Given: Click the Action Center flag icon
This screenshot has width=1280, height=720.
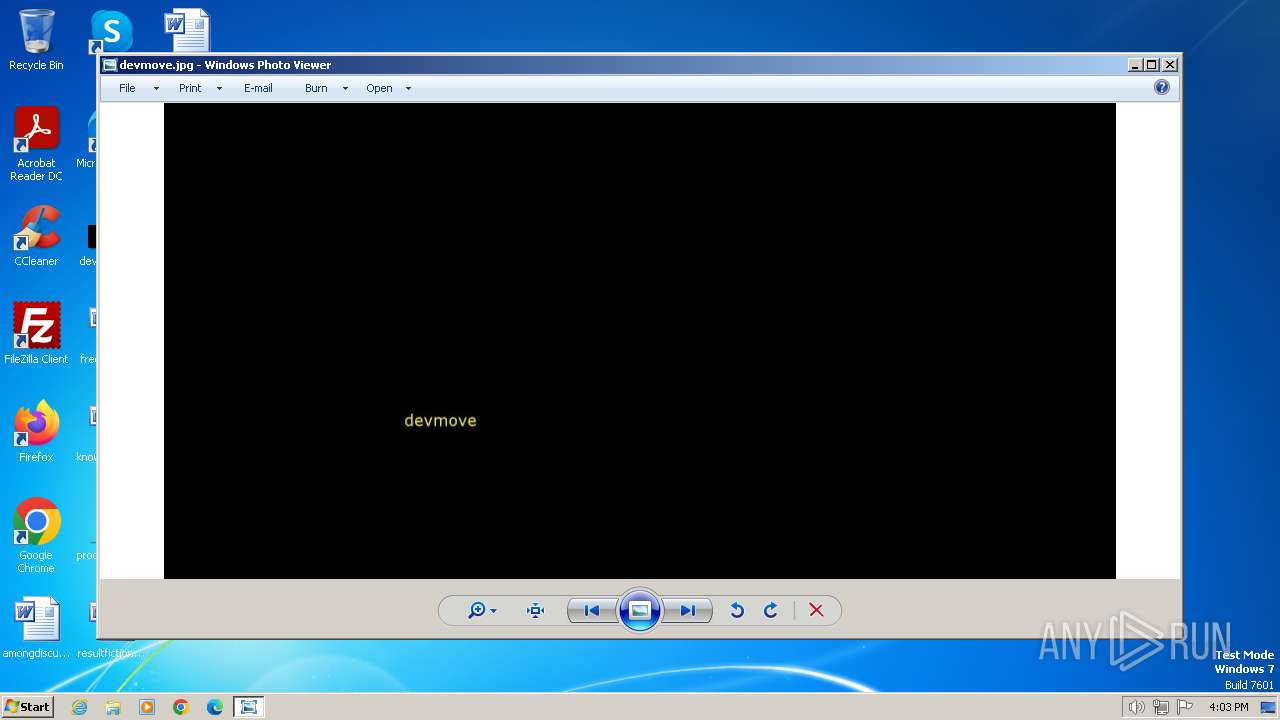Looking at the screenshot, I should pyautogui.click(x=1185, y=707).
